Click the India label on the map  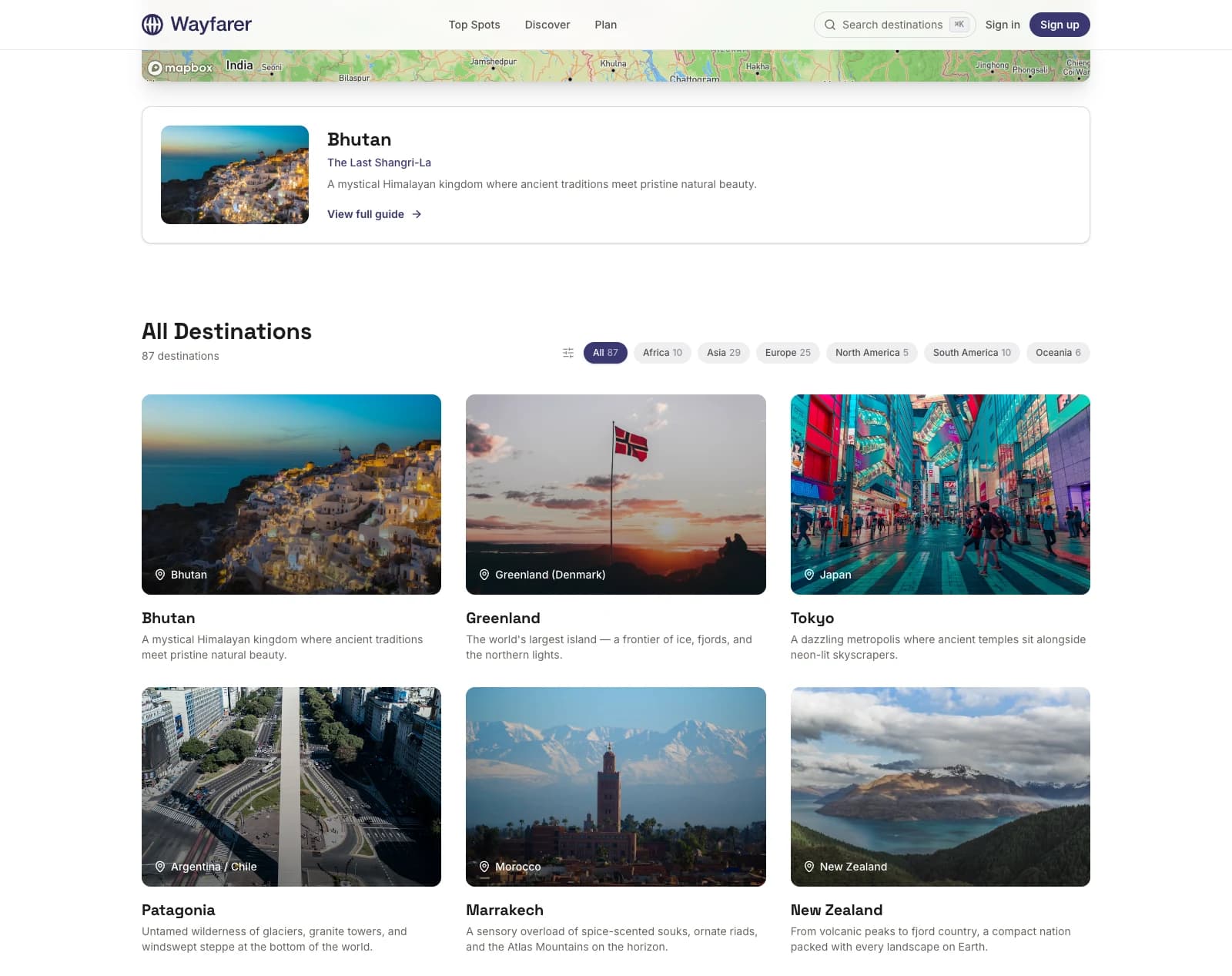pos(239,65)
